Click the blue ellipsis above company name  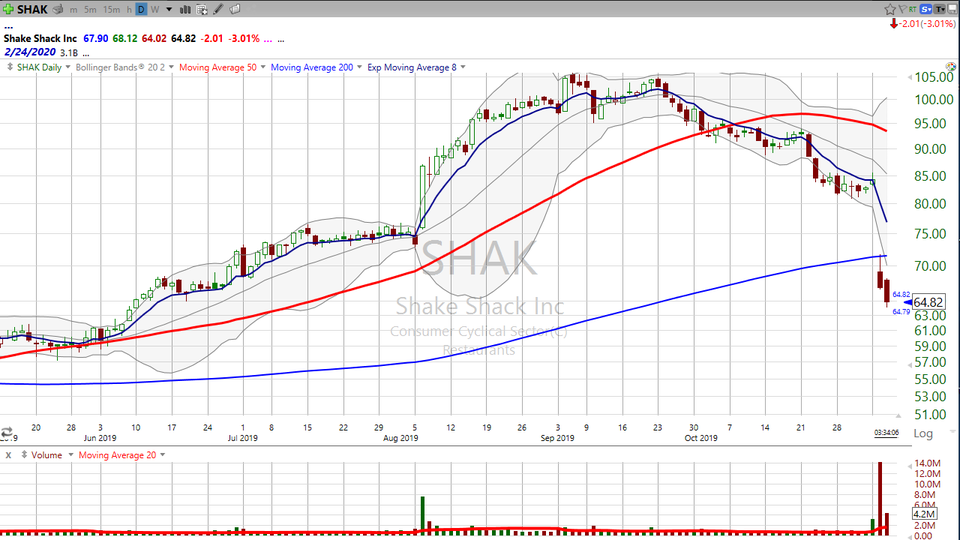click(x=8, y=28)
